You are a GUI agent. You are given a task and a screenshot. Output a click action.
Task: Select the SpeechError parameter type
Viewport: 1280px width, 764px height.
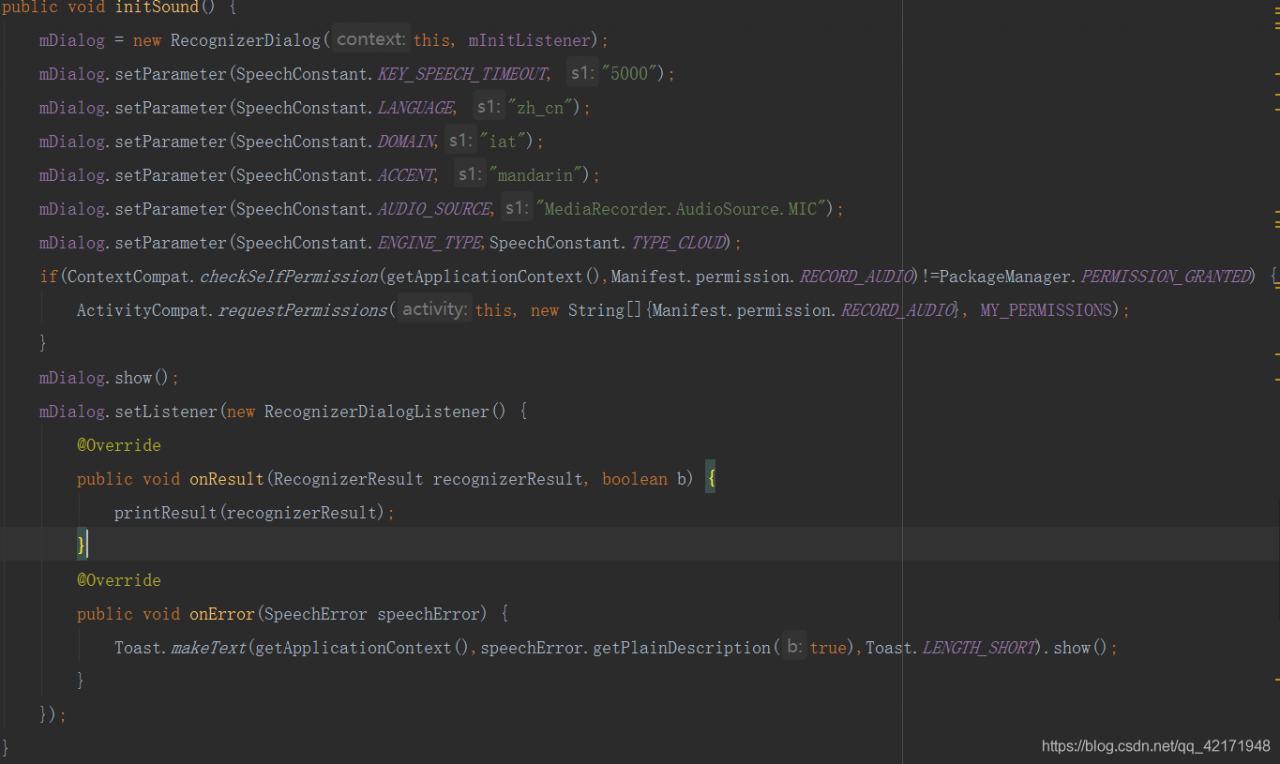click(316, 614)
